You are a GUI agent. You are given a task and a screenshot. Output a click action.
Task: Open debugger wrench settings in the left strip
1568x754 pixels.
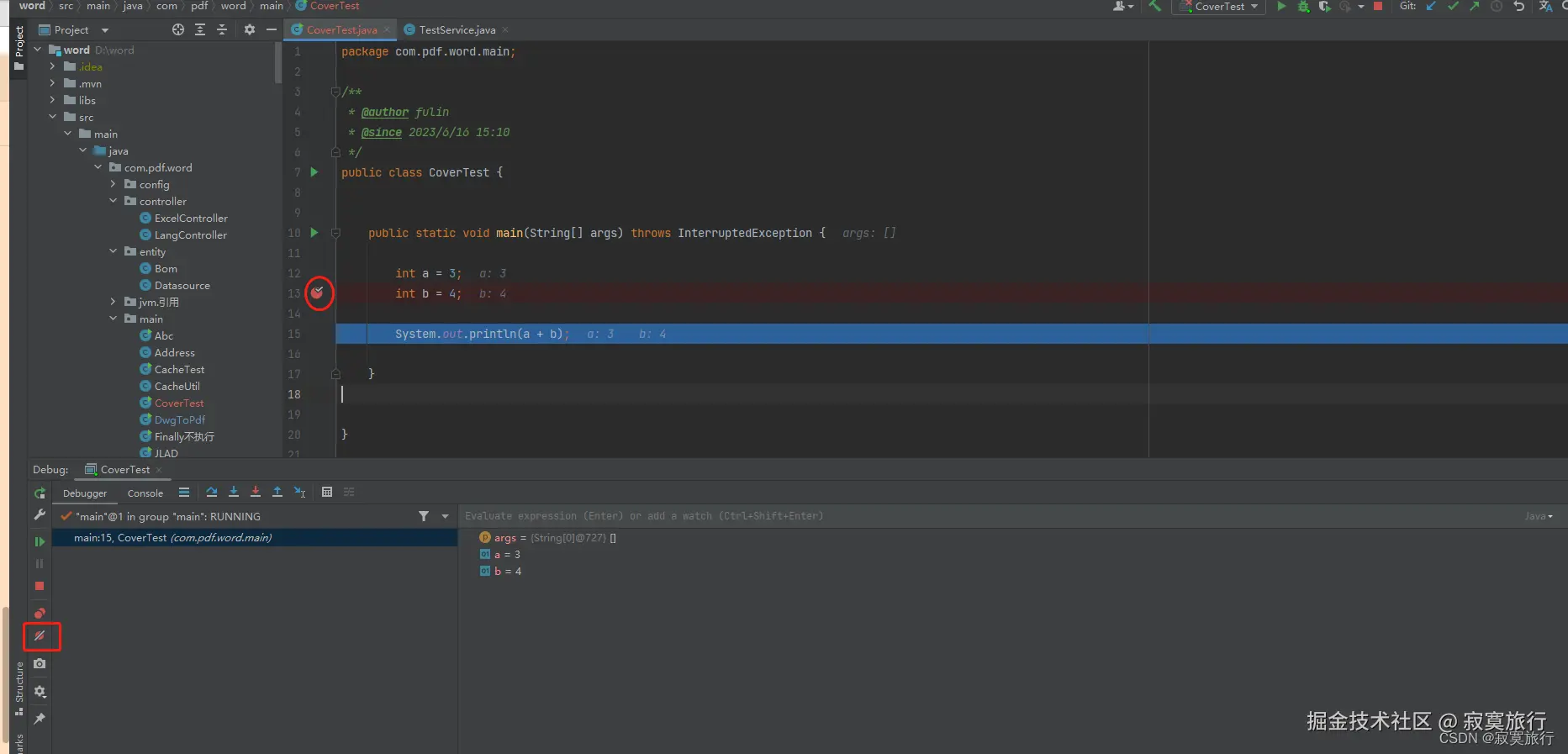tap(40, 514)
